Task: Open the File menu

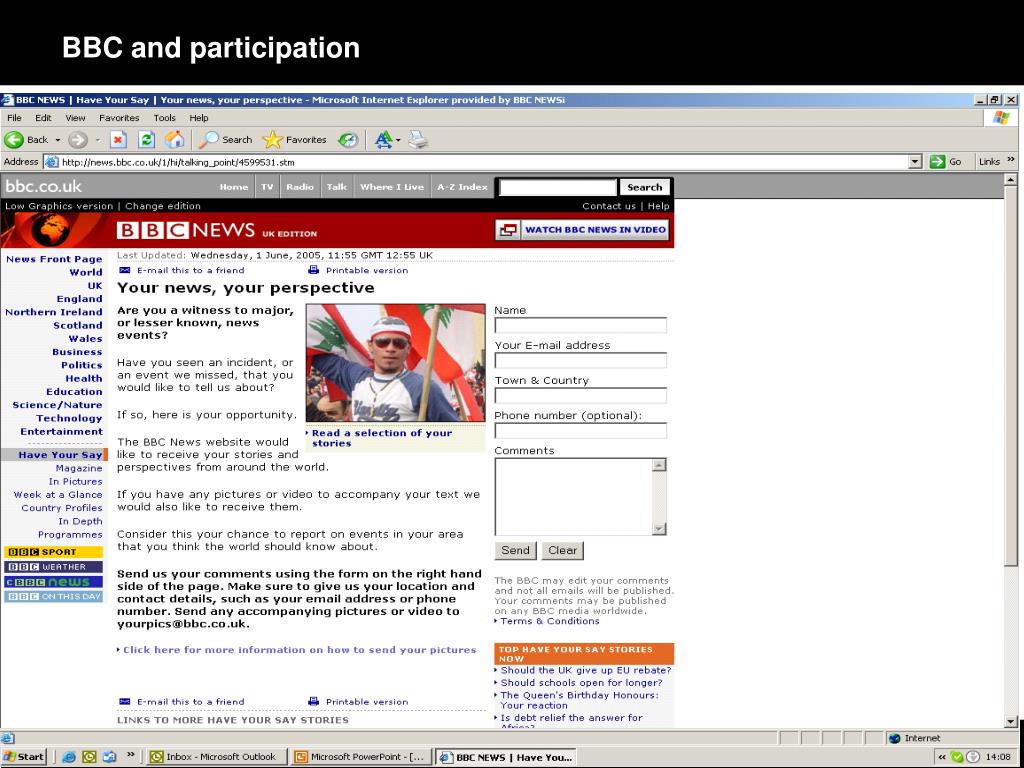Action: 14,118
